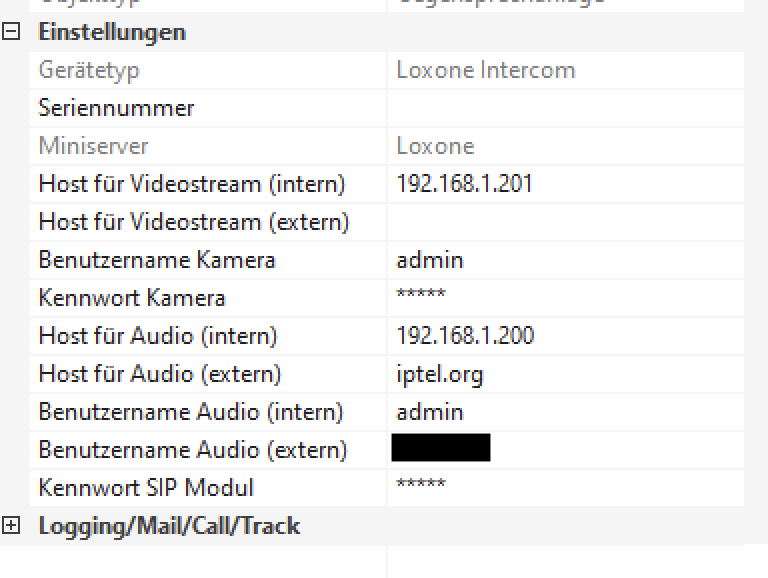The image size is (768, 578).
Task: Expand the Logging/Mail/Call/Track section
Action: 12,525
